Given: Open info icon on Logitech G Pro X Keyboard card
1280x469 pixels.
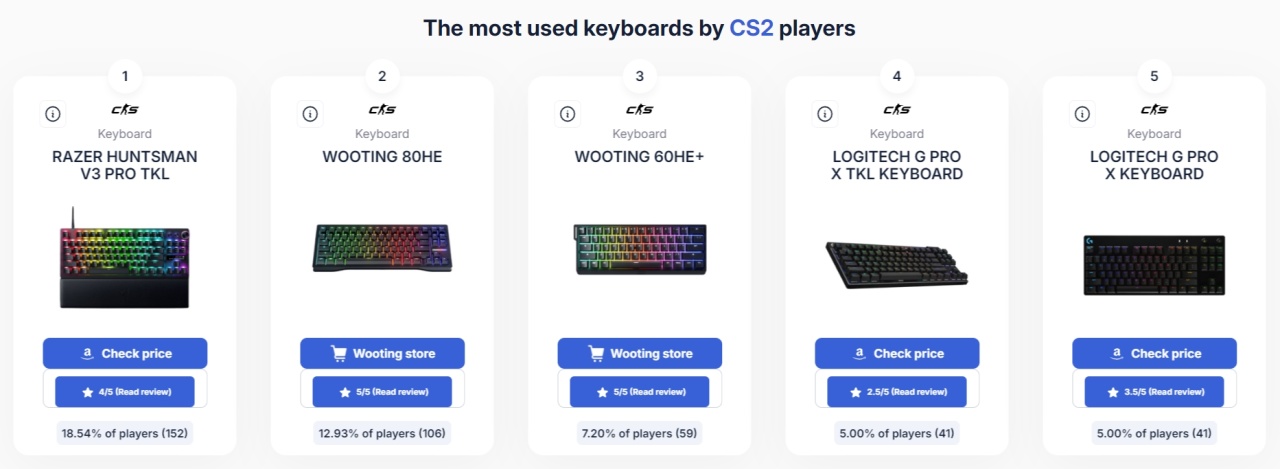Looking at the screenshot, I should (1083, 114).
